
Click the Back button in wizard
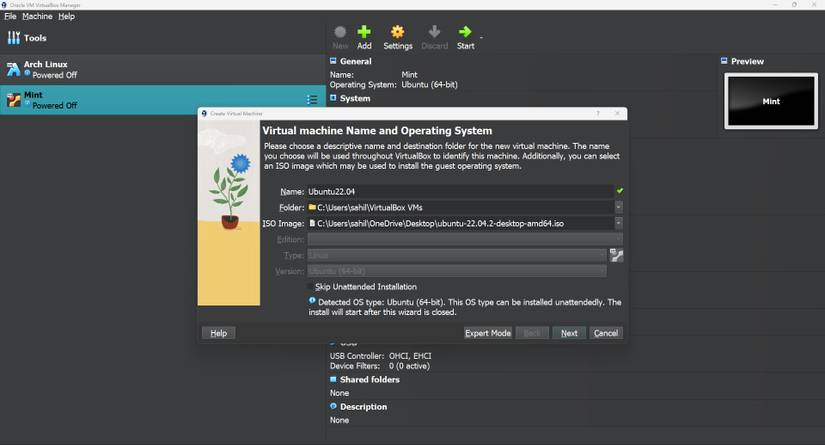point(532,333)
